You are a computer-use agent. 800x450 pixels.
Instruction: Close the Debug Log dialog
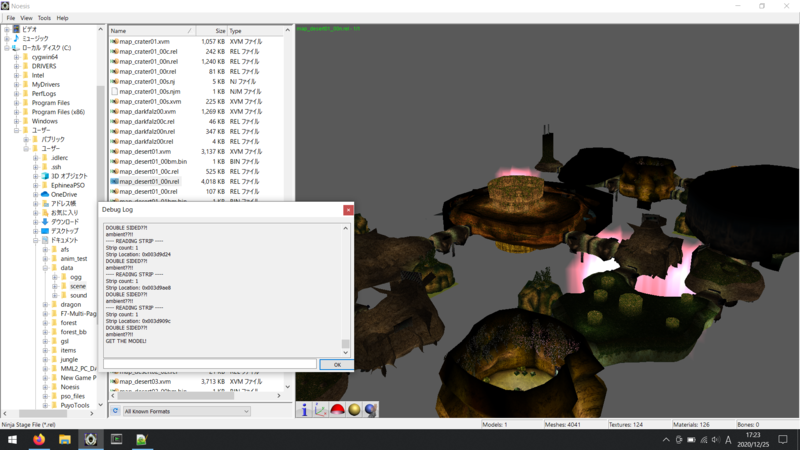pyautogui.click(x=348, y=210)
